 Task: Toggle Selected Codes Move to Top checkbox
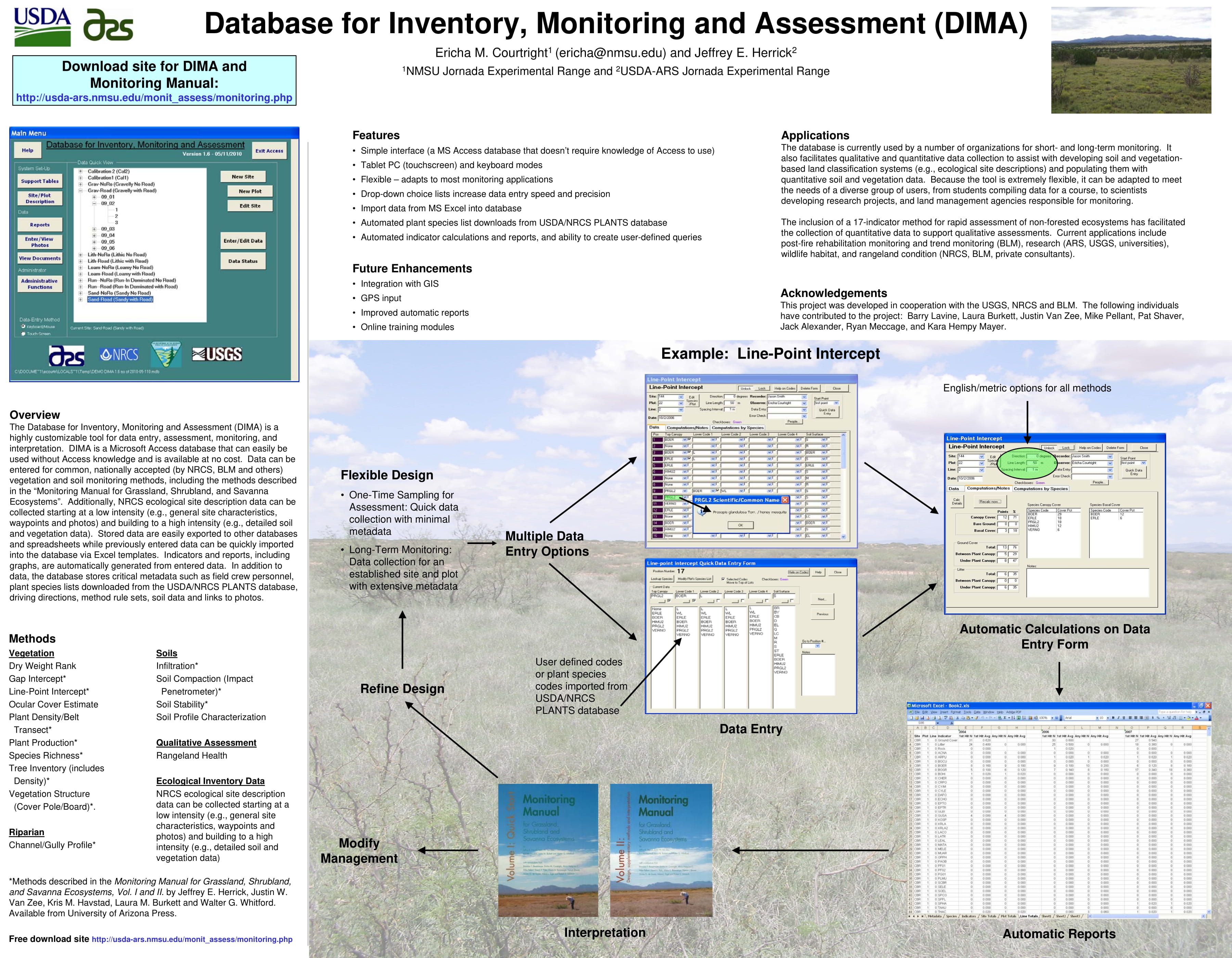pyautogui.click(x=723, y=579)
